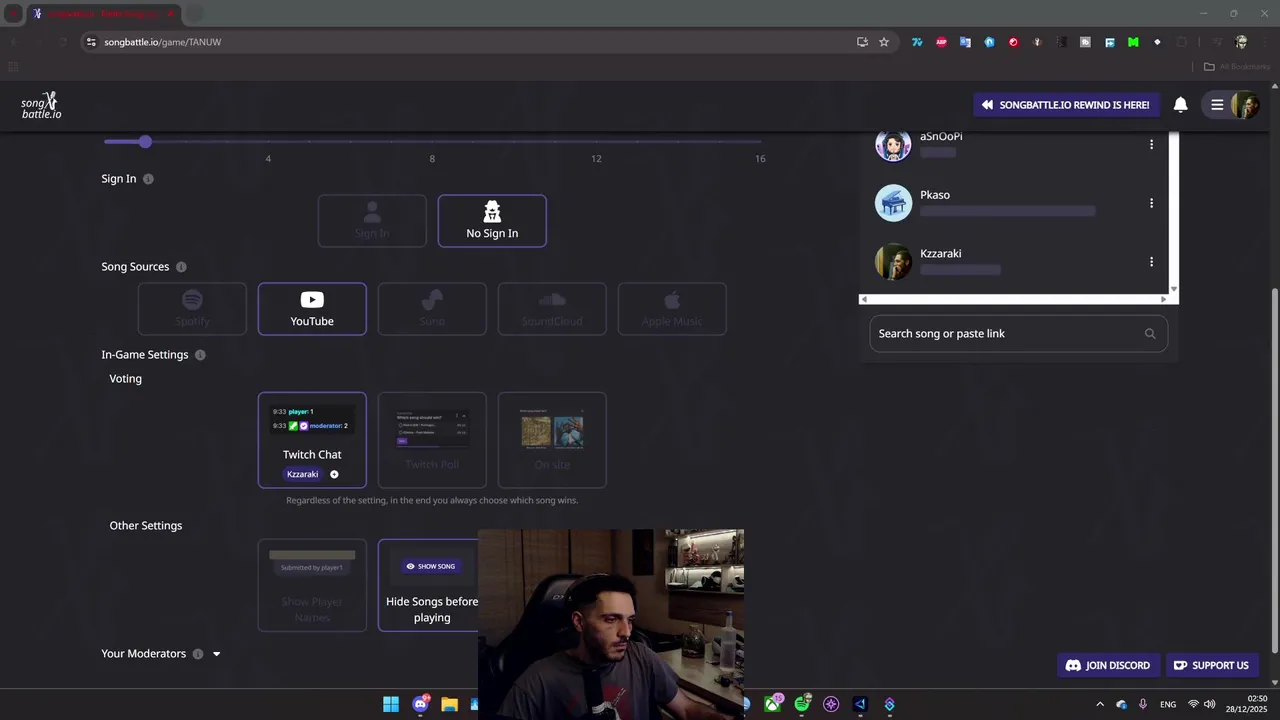1280x720 pixels.
Task: Open Spotify from the taskbar
Action: tap(802, 704)
